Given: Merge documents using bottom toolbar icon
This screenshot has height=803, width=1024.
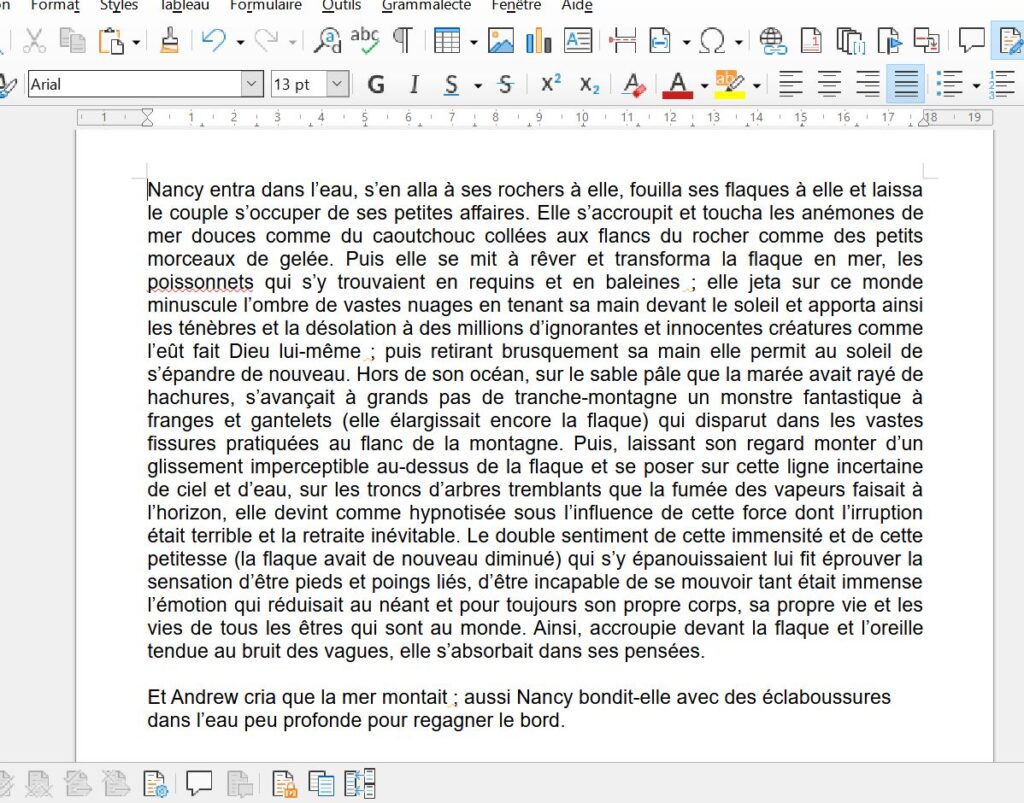Looking at the screenshot, I should coord(360,783).
